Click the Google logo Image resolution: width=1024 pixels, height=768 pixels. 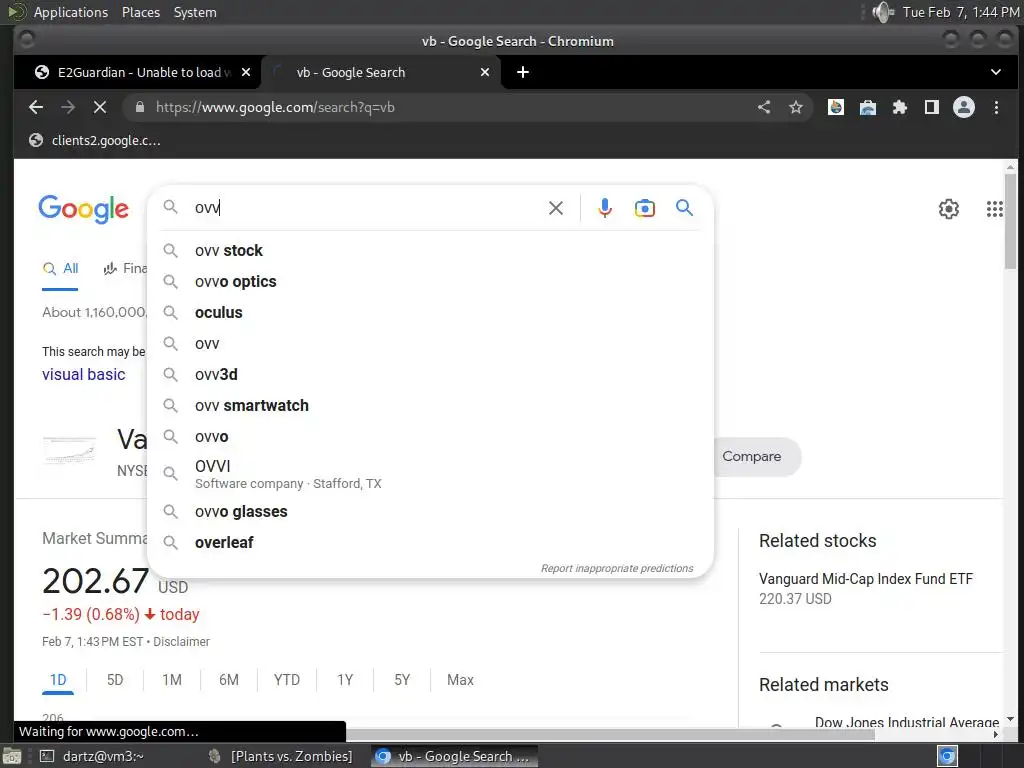(x=84, y=209)
